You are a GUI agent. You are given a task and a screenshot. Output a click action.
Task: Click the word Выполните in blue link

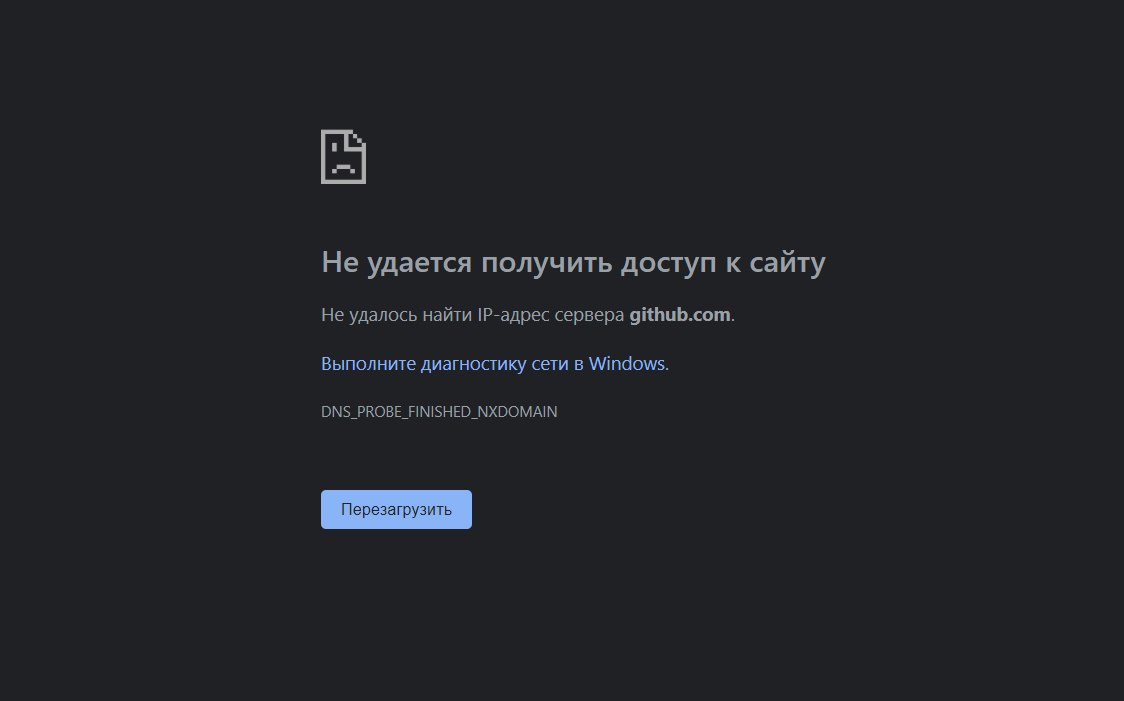368,364
